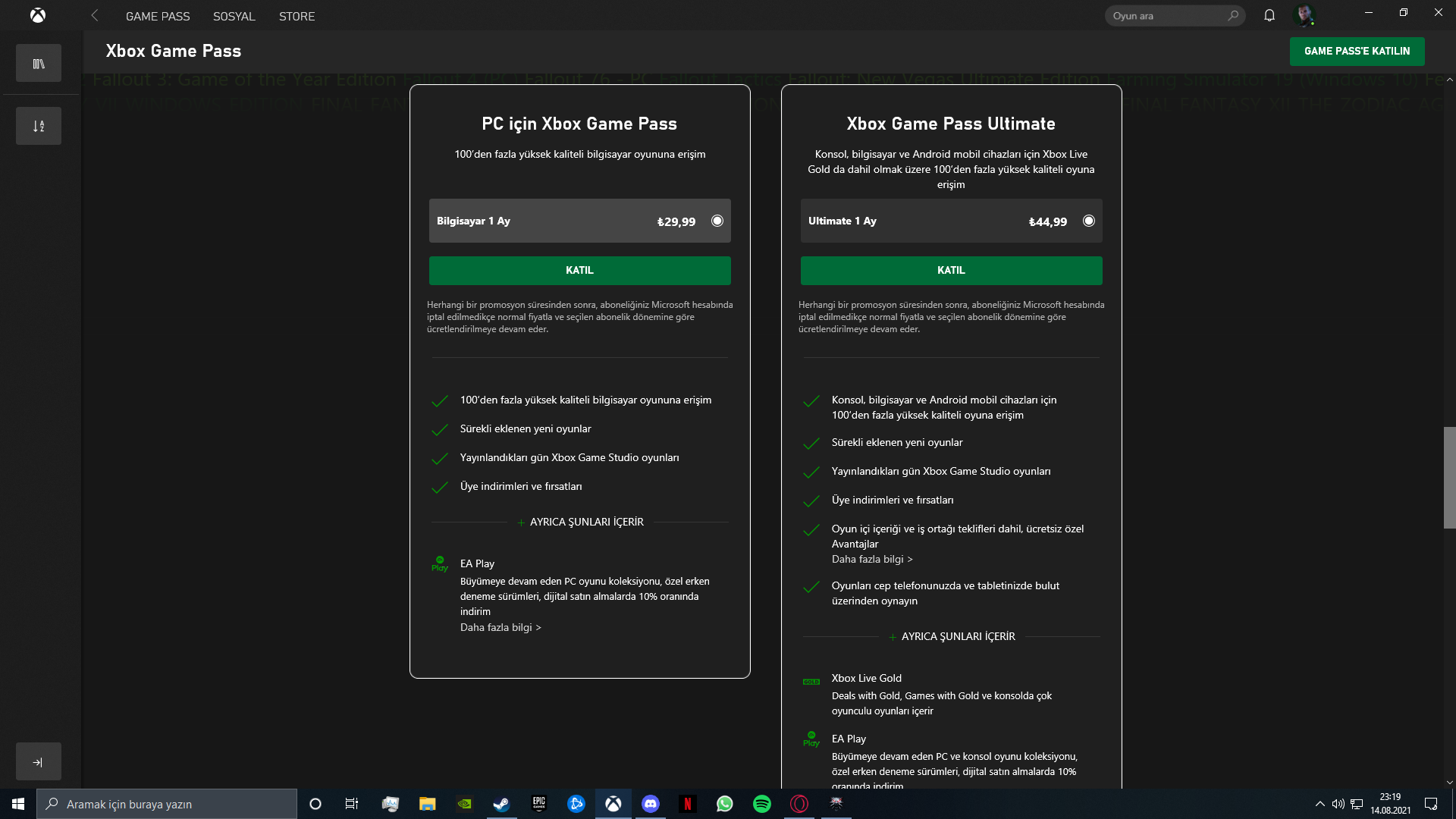Select the Bilgisayar 1 Ay radio option
Image resolution: width=1456 pixels, height=819 pixels.
tap(717, 221)
